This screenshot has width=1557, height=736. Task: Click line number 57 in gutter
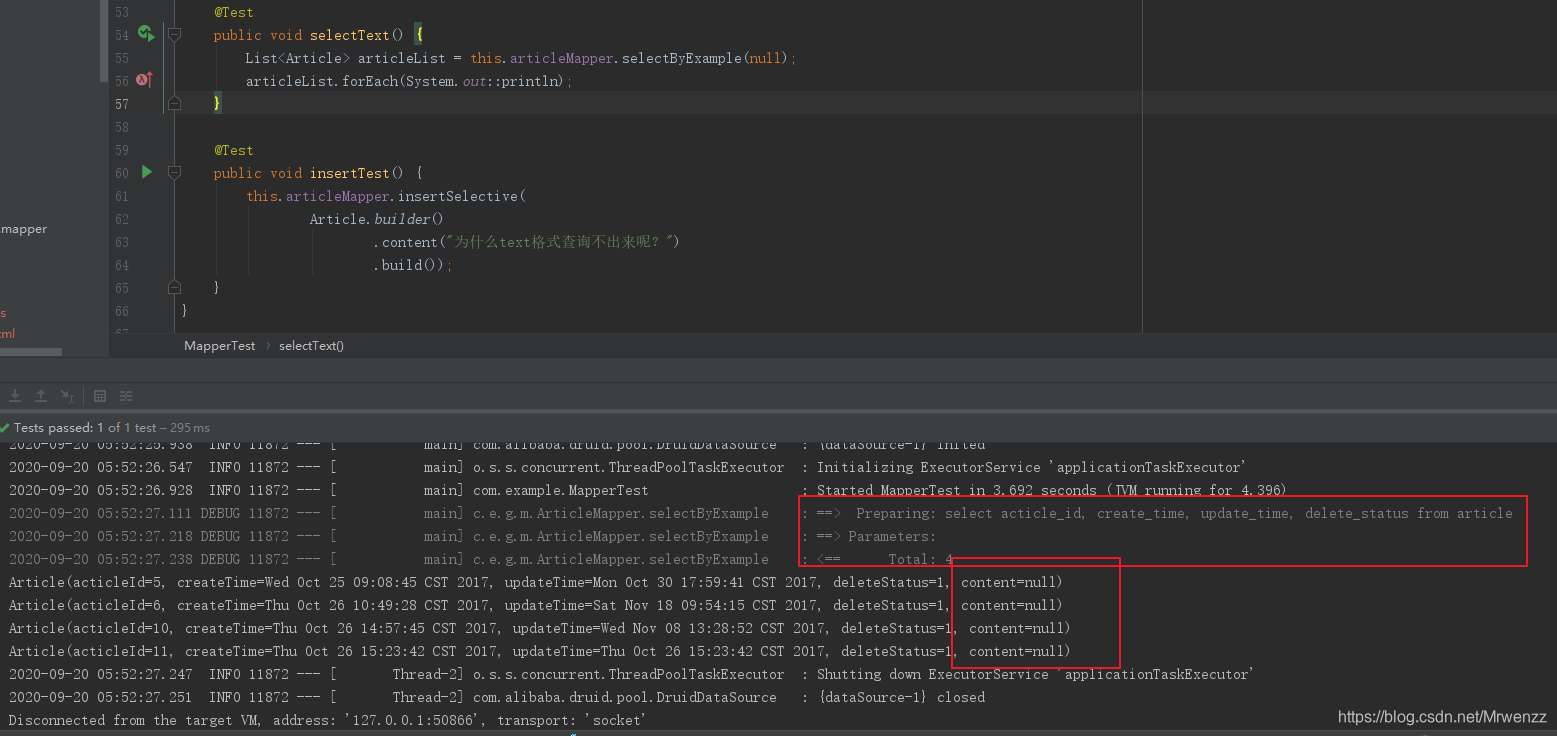[x=121, y=104]
